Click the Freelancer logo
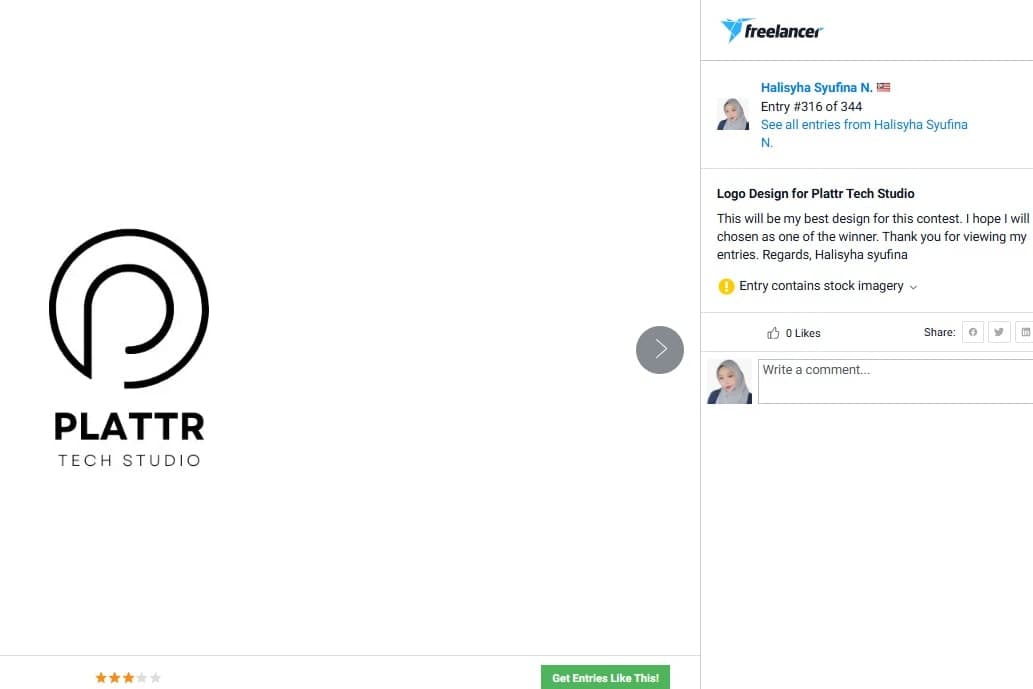This screenshot has height=689, width=1033. [x=771, y=30]
